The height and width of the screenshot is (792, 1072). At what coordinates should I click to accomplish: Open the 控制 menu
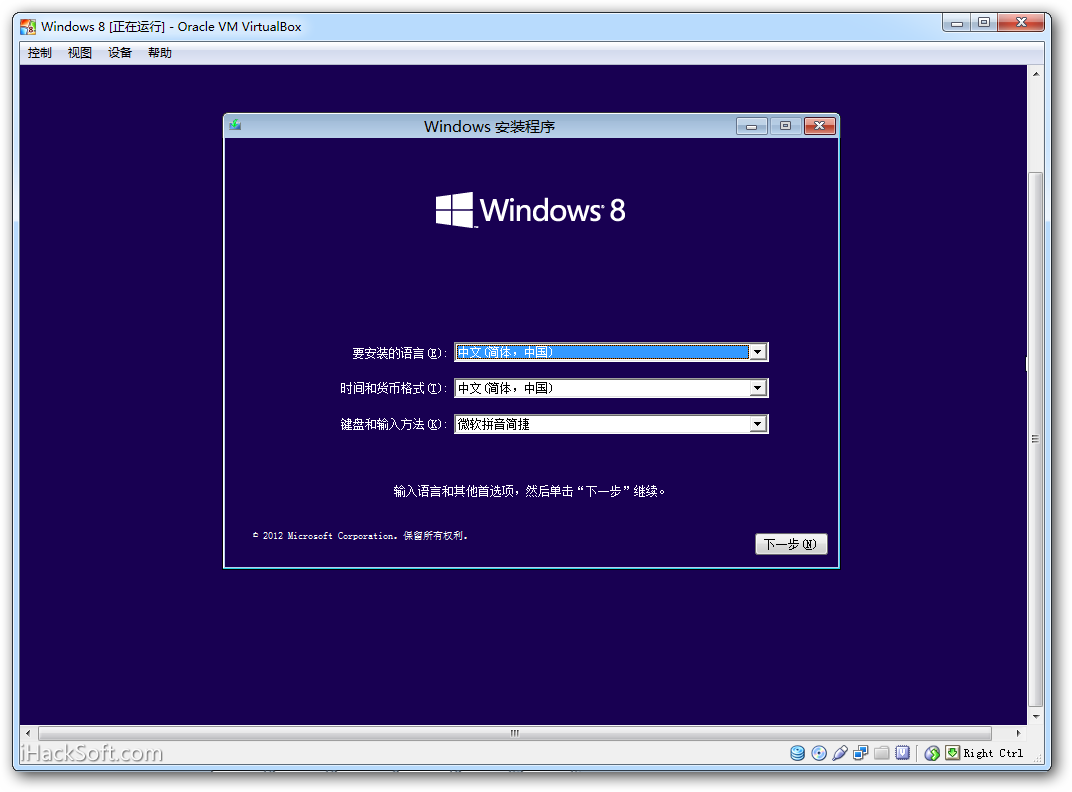tap(40, 53)
